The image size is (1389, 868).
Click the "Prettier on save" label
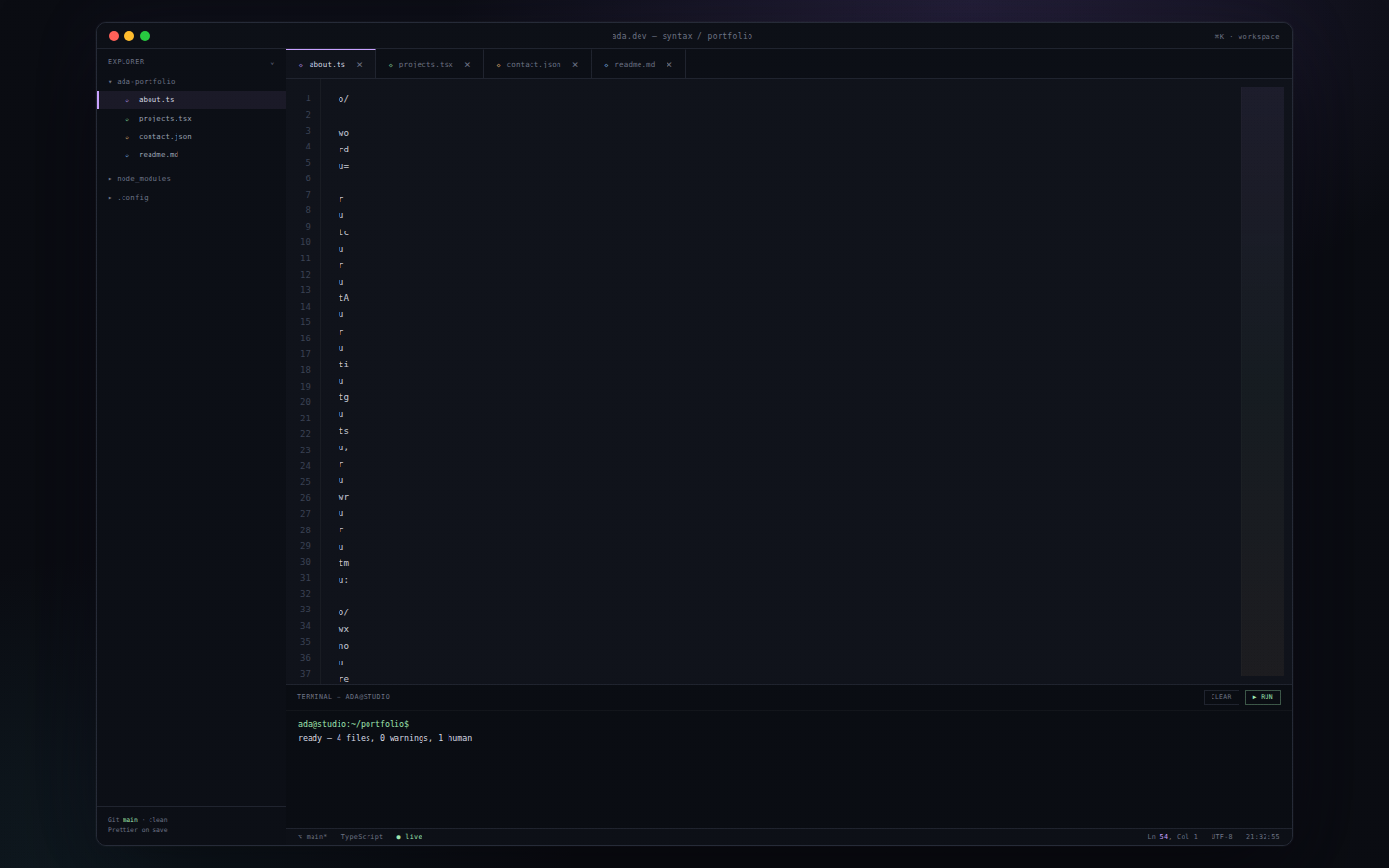click(x=138, y=830)
